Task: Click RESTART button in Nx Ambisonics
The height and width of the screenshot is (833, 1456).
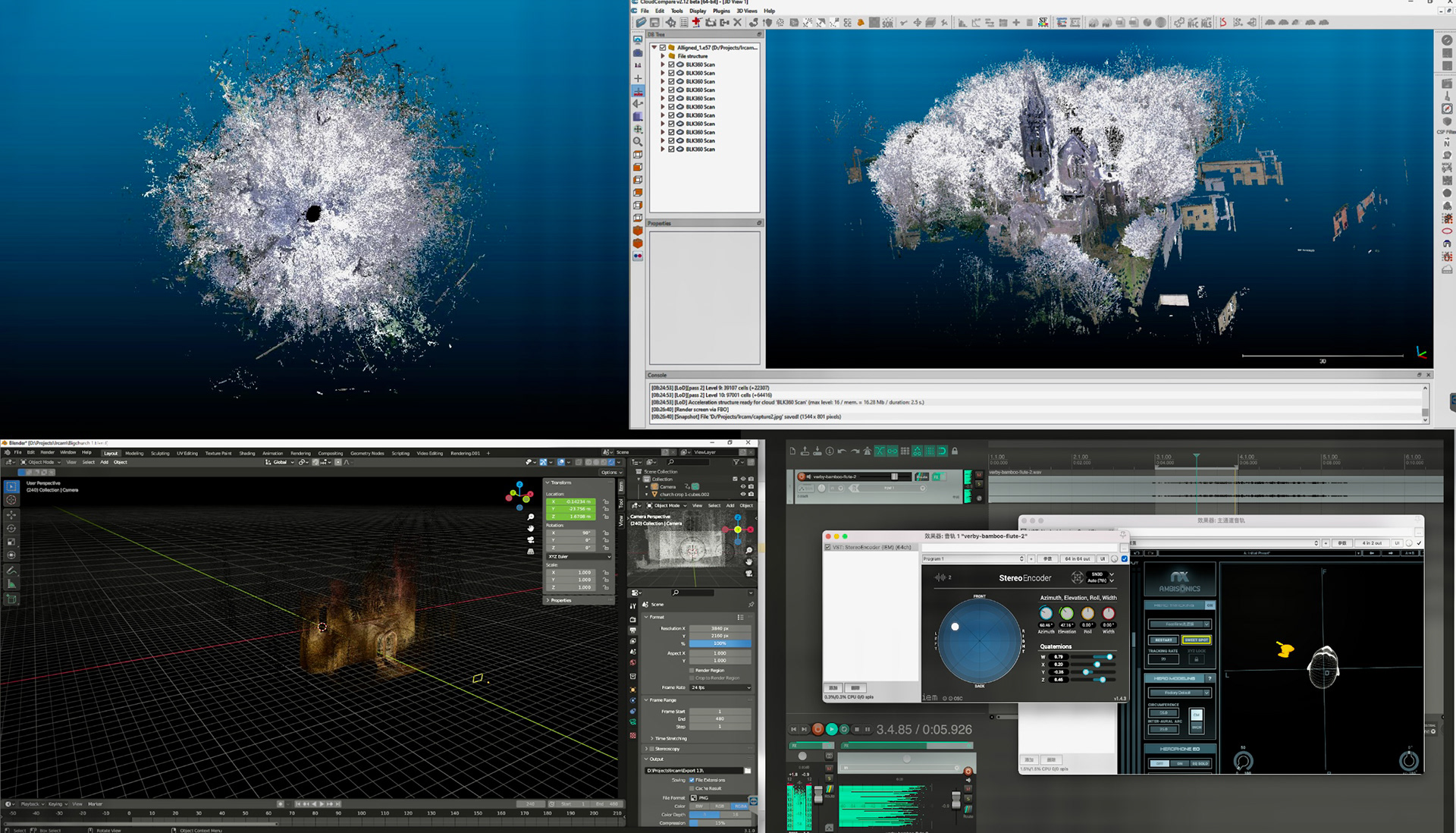Action: [1163, 640]
